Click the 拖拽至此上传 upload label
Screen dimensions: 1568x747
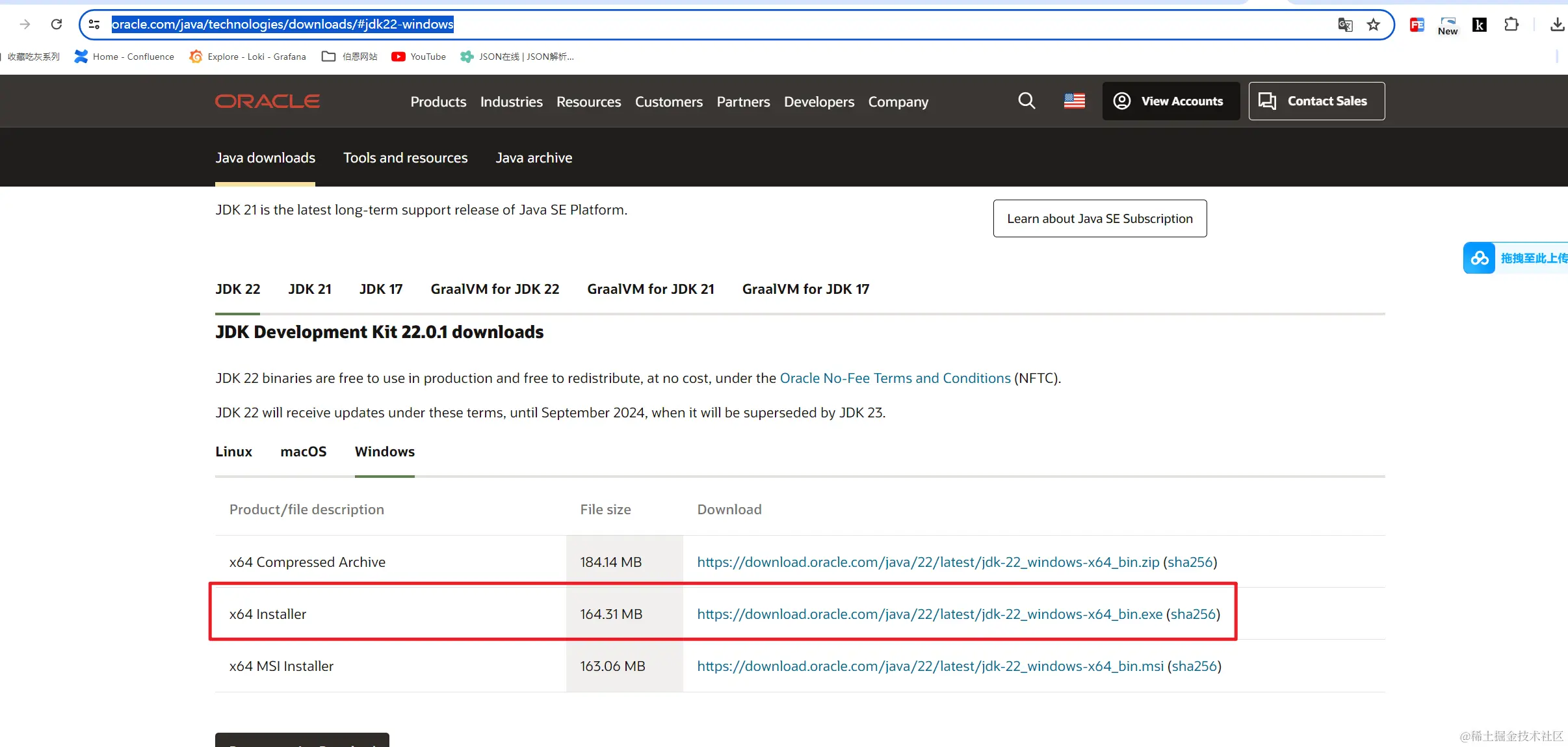coord(1534,258)
